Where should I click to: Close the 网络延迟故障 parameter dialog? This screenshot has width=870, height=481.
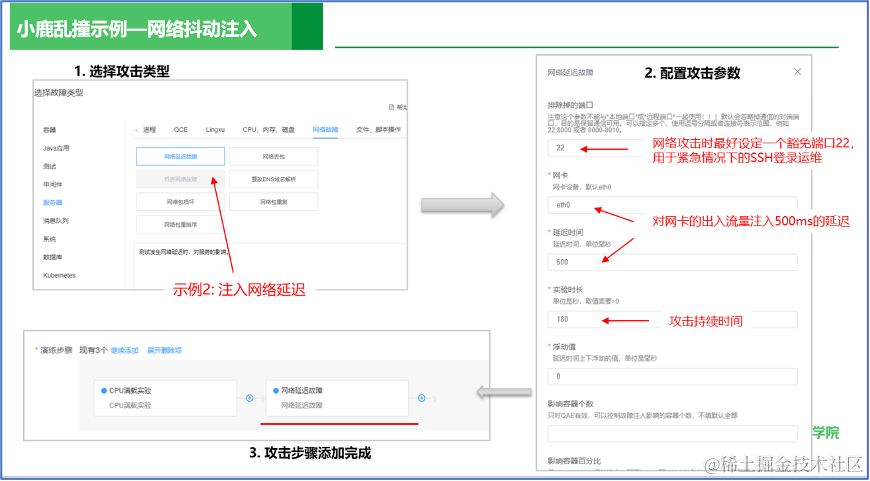[x=797, y=72]
